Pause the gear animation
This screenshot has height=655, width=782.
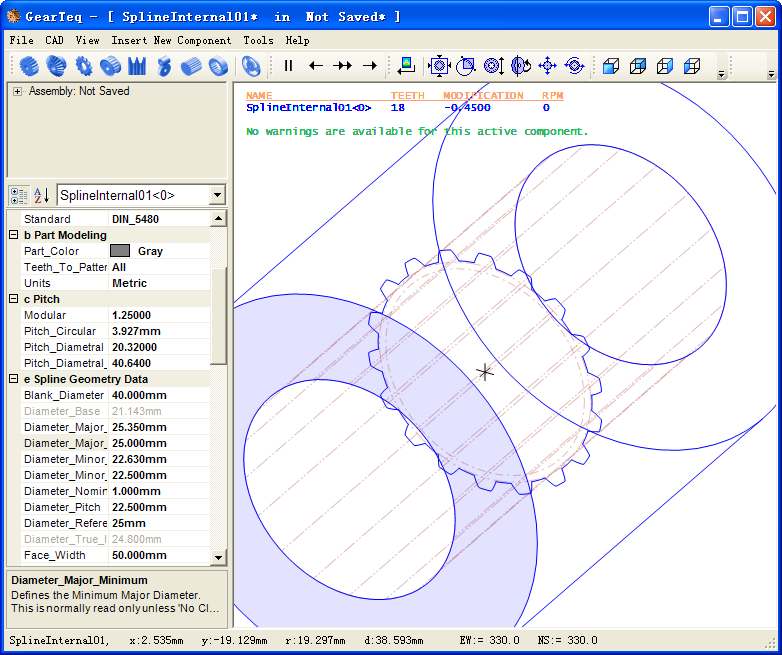tap(288, 65)
